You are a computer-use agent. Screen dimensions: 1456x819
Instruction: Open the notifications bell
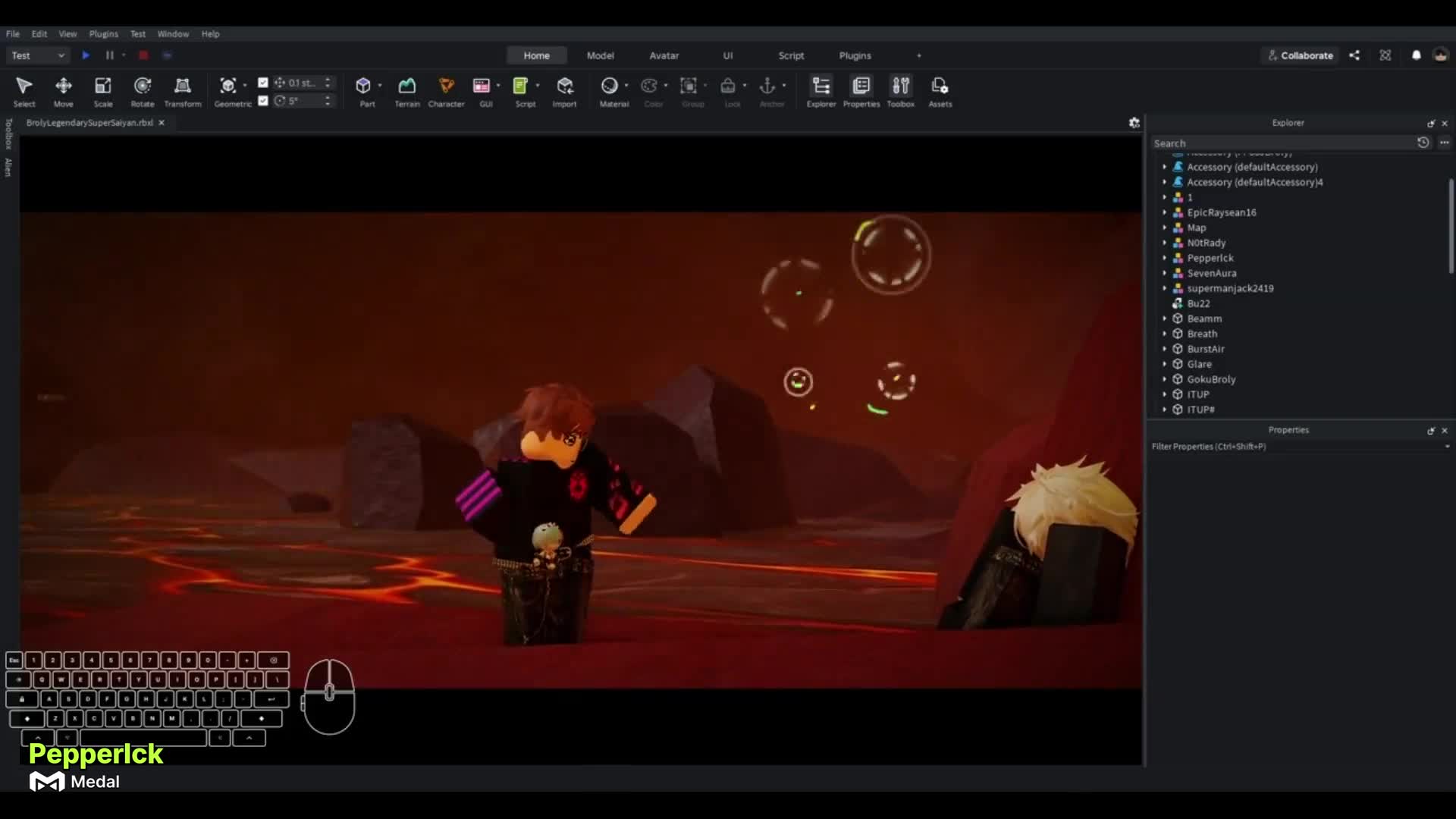1416,55
